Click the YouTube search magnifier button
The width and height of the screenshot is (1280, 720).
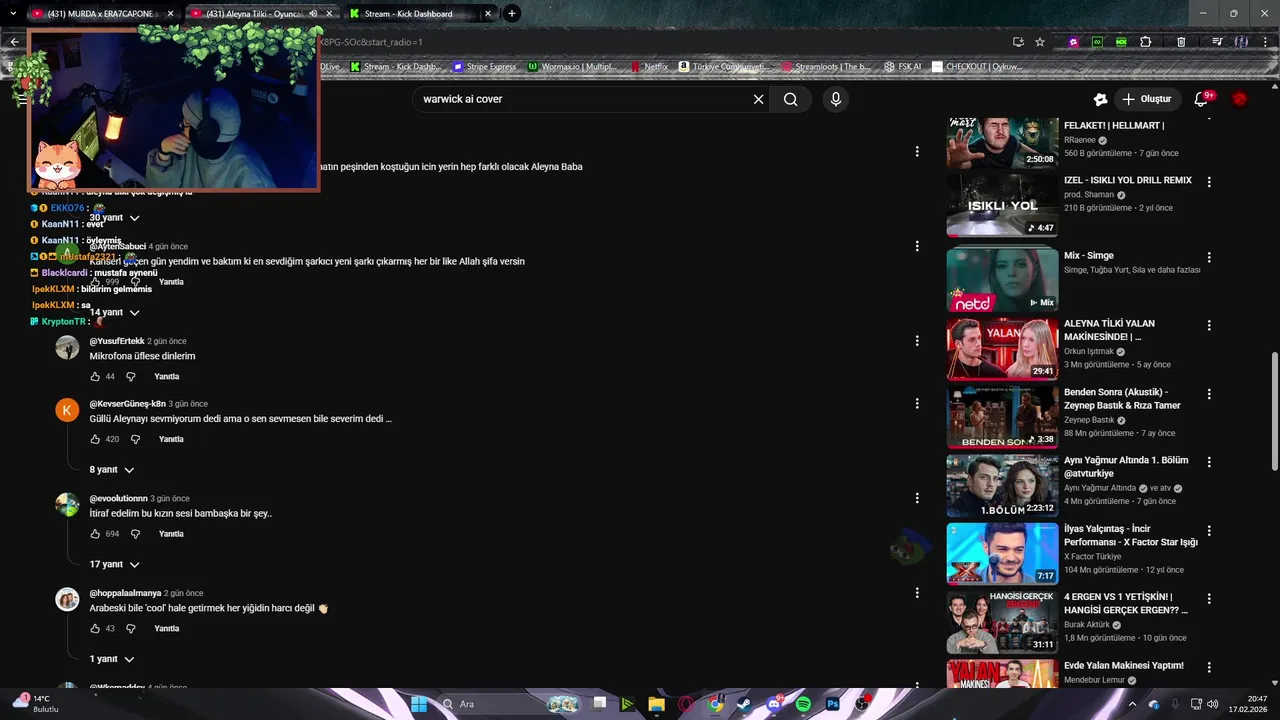click(x=791, y=99)
